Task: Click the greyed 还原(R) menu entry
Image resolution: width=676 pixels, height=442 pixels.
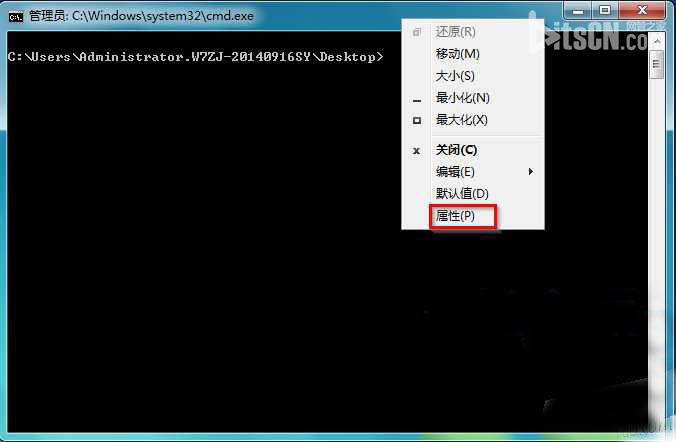Action: (x=473, y=32)
